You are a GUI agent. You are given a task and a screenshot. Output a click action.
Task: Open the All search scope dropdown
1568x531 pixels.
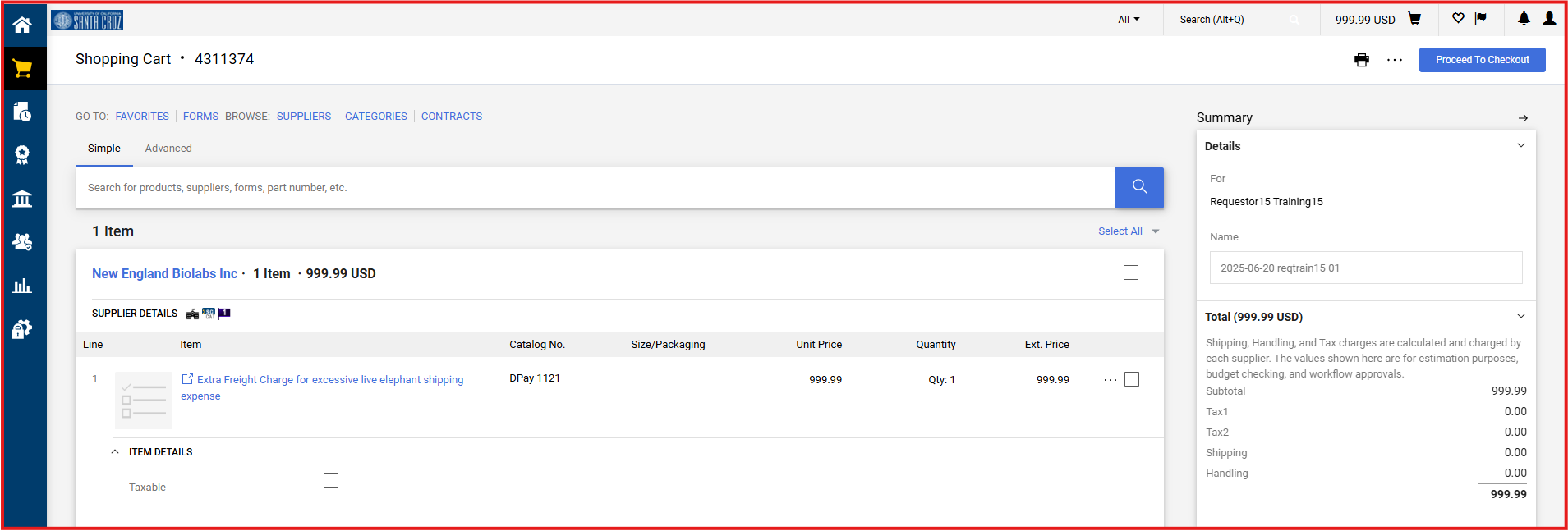[x=1129, y=20]
